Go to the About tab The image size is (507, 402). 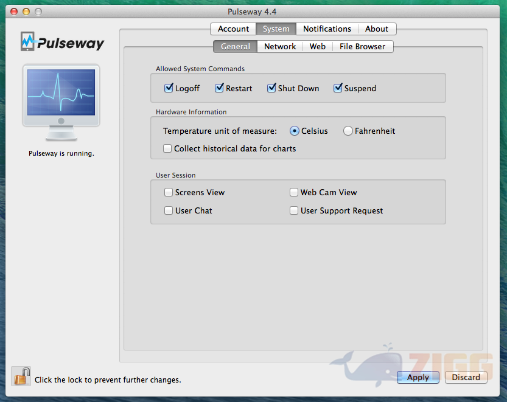pos(377,29)
